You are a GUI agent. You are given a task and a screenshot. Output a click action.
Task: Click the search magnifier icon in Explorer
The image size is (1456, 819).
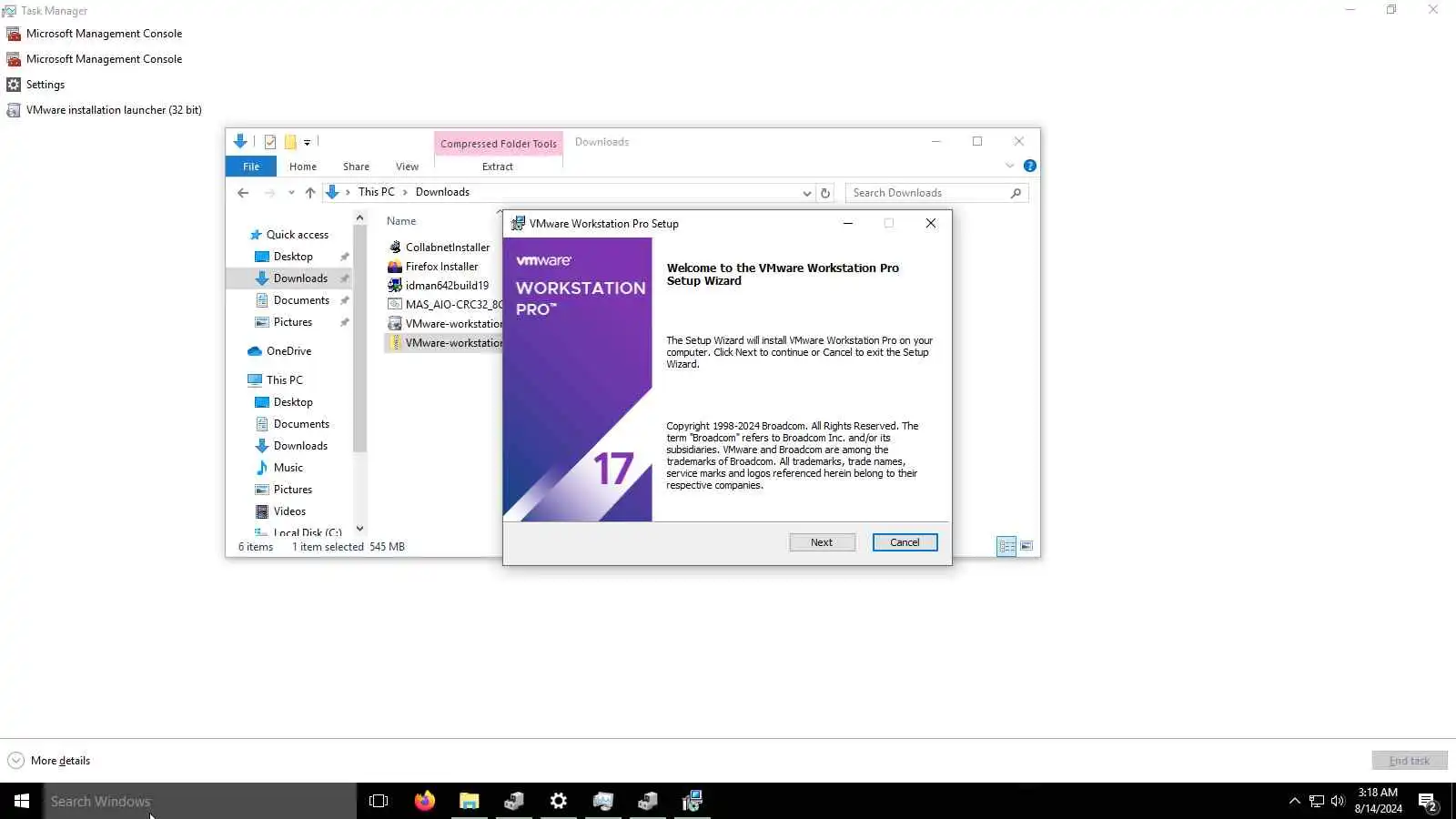tap(1016, 193)
